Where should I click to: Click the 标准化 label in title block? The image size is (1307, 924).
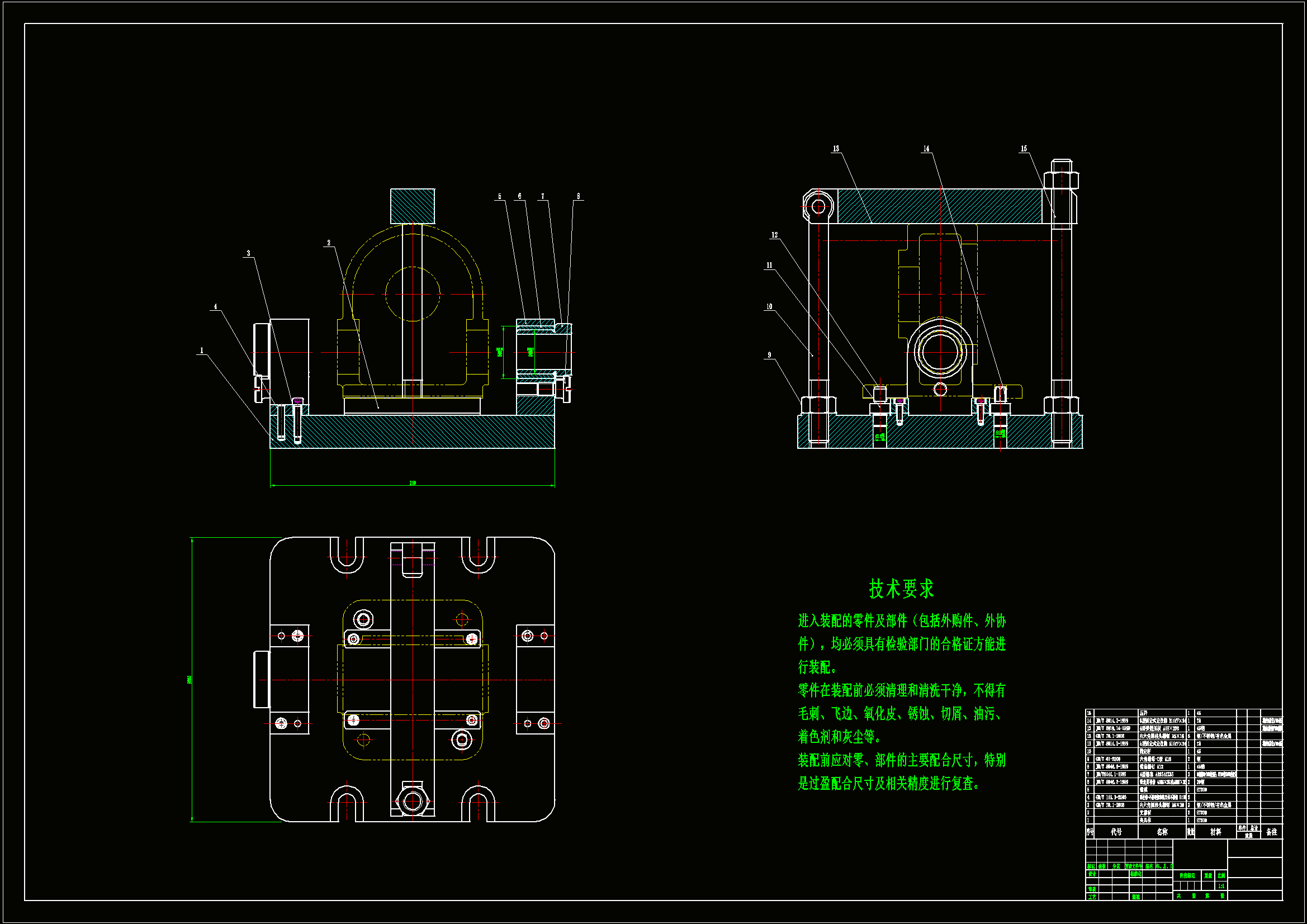[1136, 874]
